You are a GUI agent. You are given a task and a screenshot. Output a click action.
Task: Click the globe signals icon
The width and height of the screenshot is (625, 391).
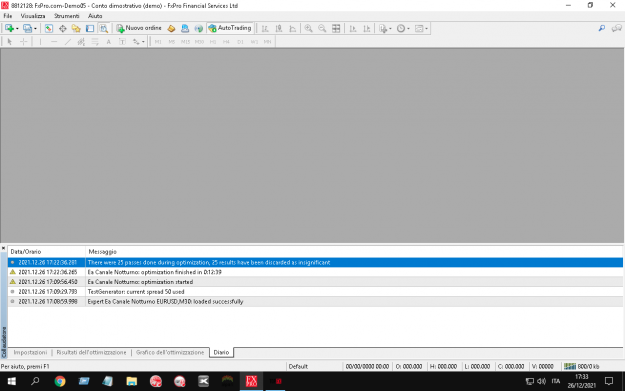[x=199, y=28]
